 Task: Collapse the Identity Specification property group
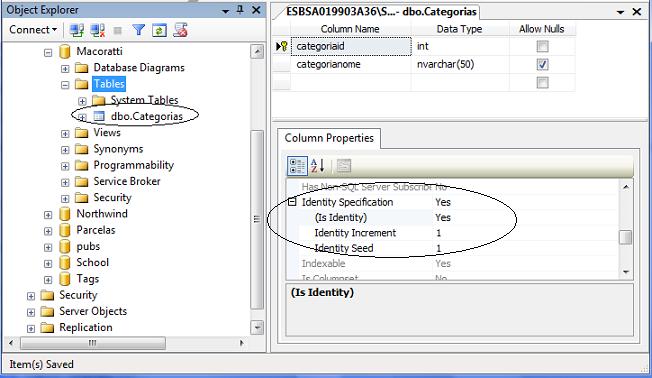[292, 202]
